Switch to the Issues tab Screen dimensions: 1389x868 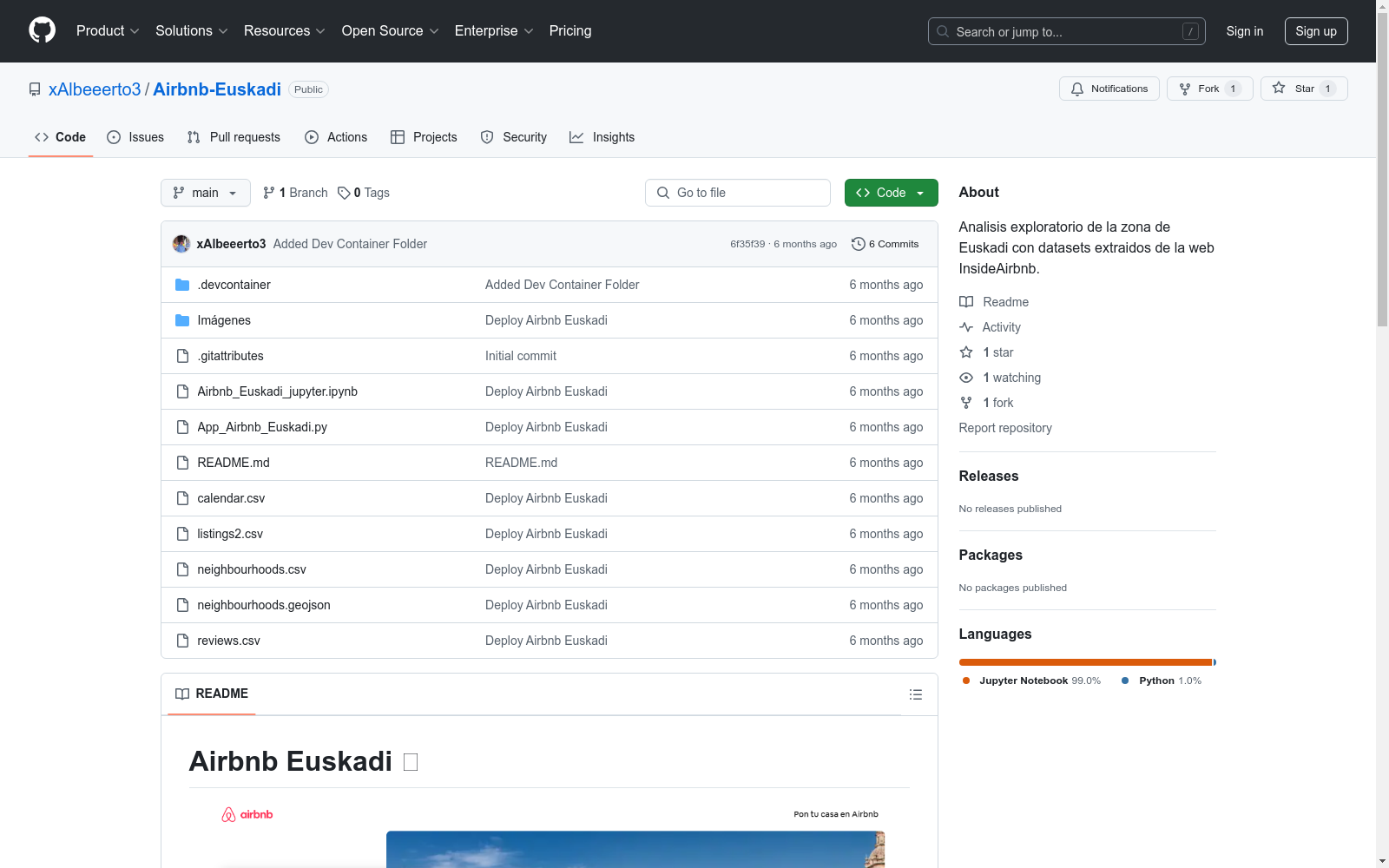point(135,137)
